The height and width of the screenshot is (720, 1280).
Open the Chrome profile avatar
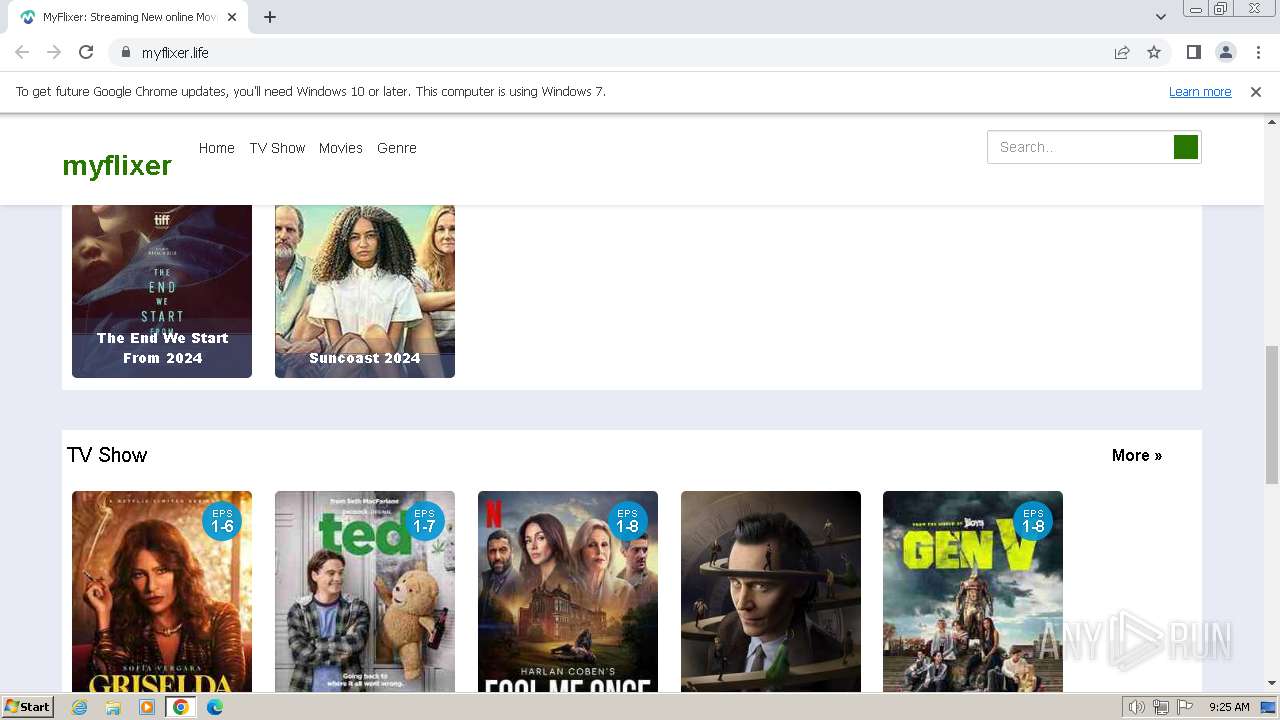click(1225, 52)
